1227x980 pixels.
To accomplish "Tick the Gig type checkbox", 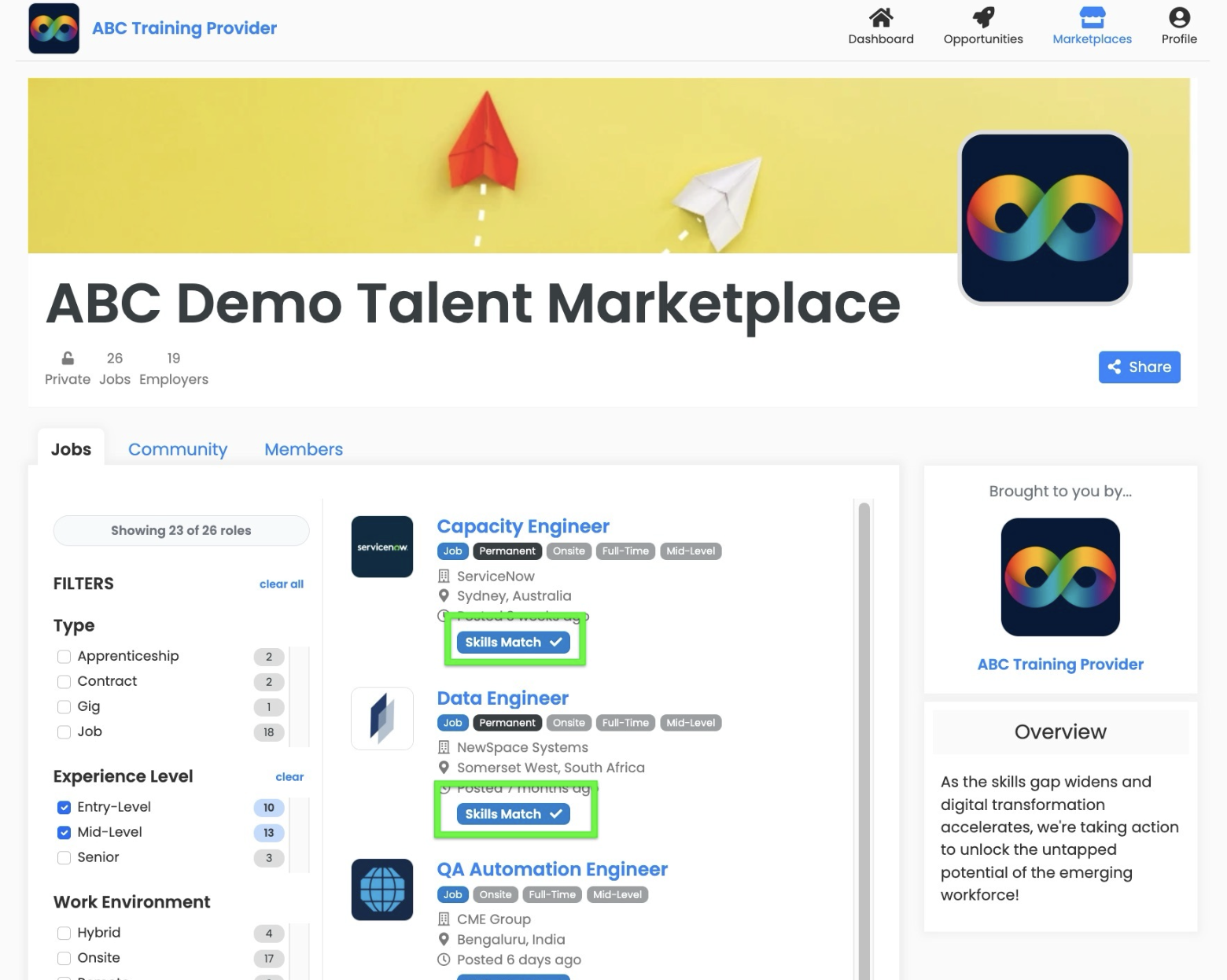I will 64,706.
